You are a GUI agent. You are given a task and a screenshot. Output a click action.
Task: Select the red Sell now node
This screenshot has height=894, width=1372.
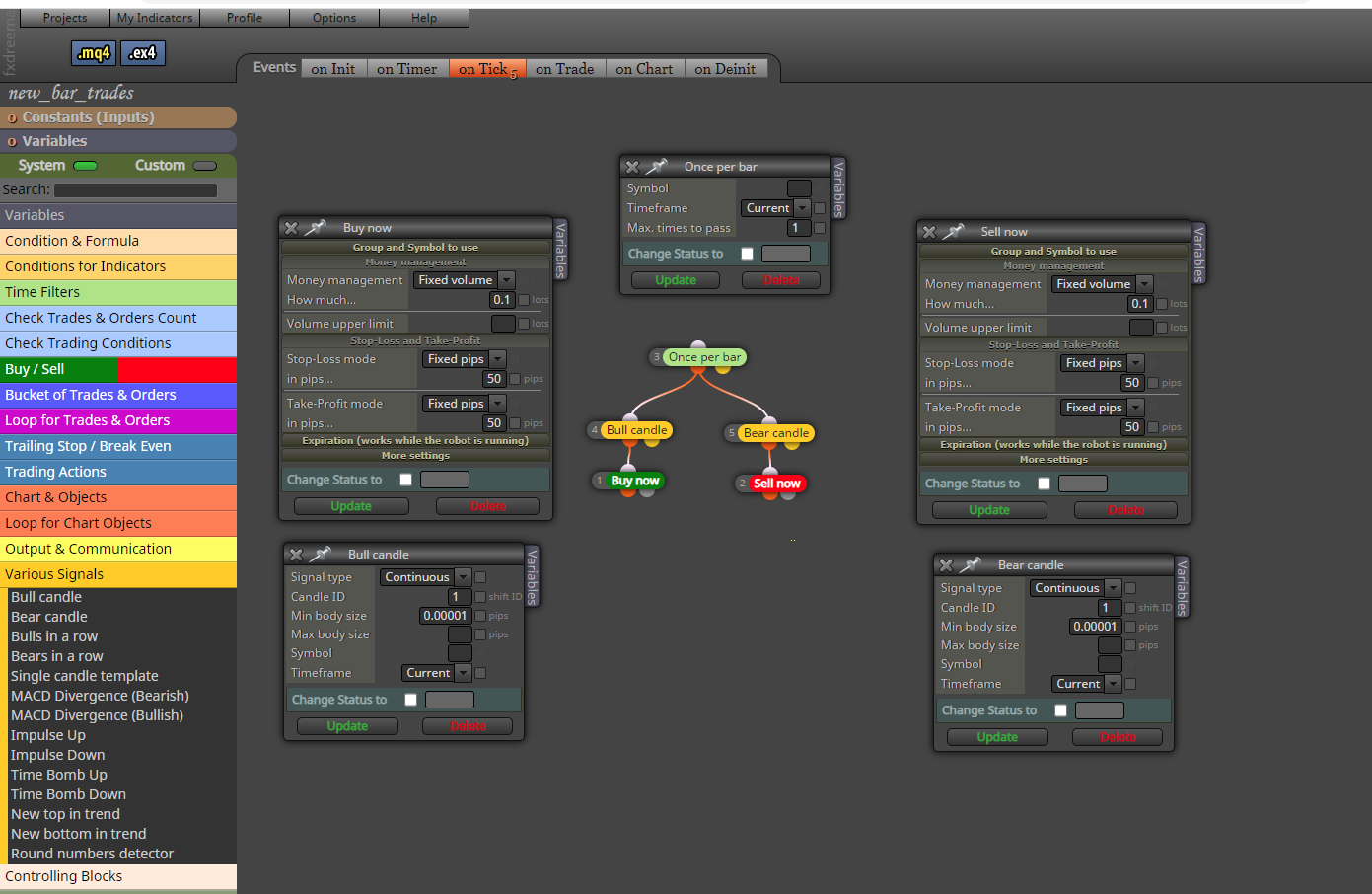[x=776, y=484]
